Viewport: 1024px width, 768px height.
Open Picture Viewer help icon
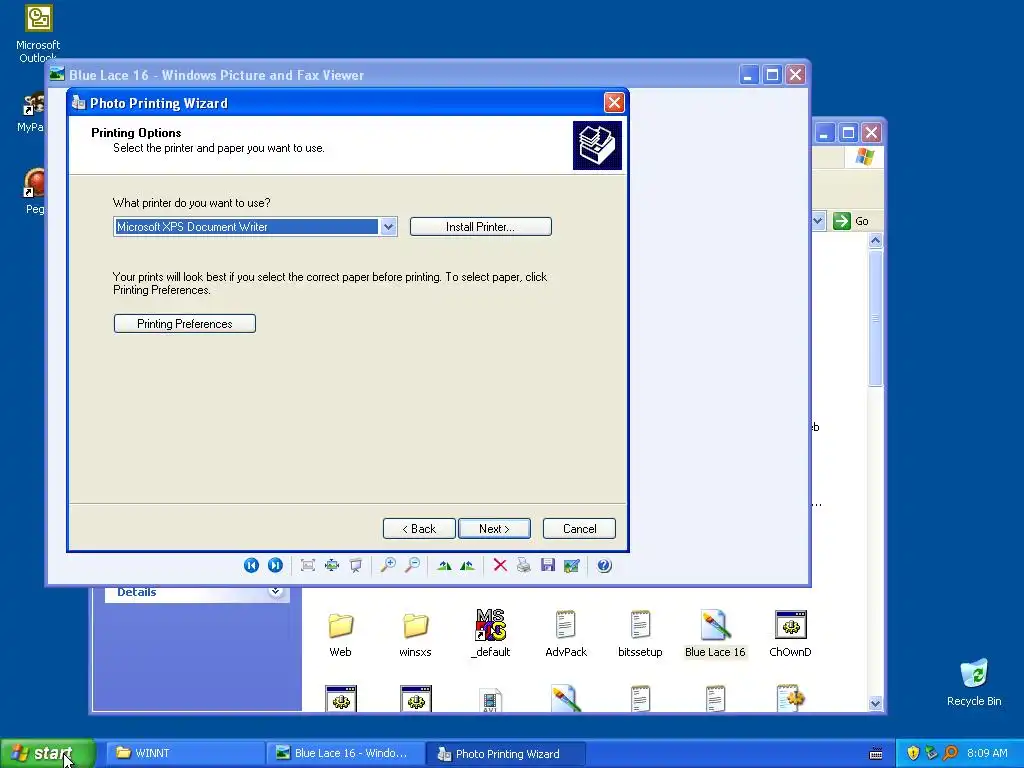[605, 566]
